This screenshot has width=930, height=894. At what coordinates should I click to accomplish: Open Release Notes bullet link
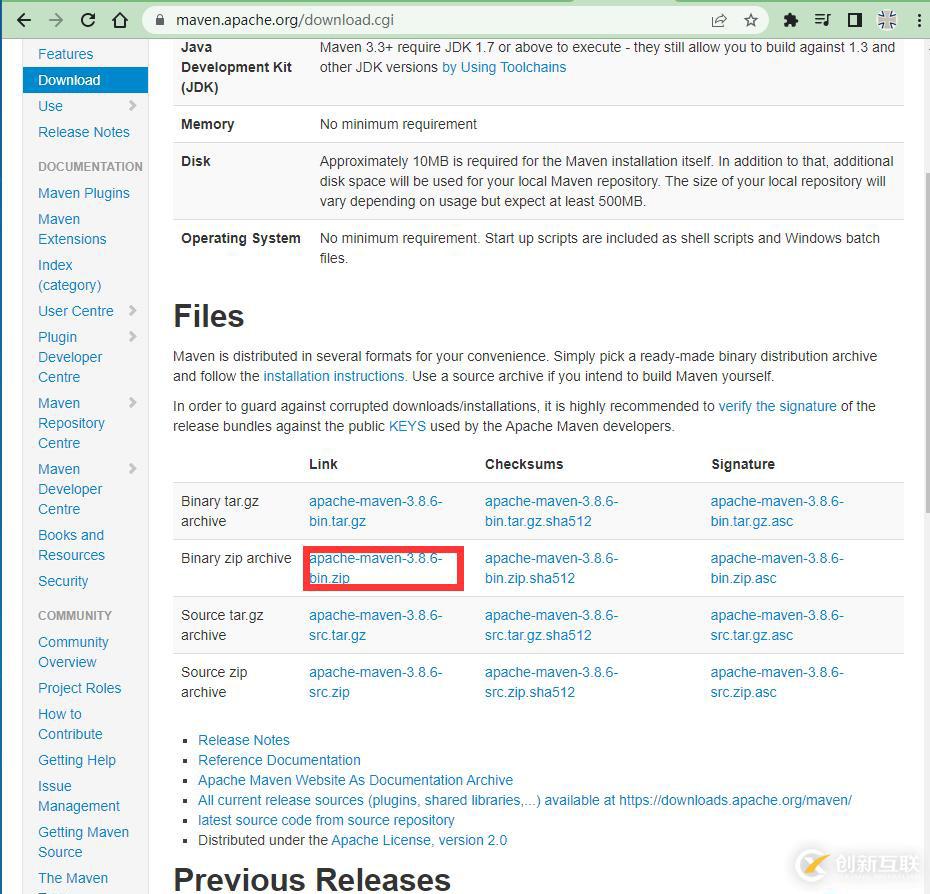244,740
